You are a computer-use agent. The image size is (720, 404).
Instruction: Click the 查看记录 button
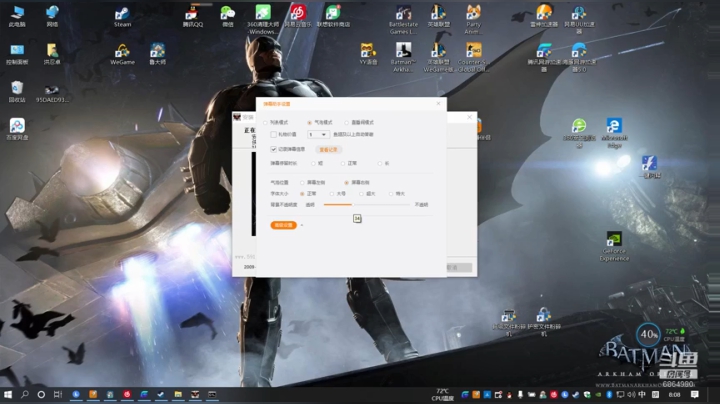[328, 150]
